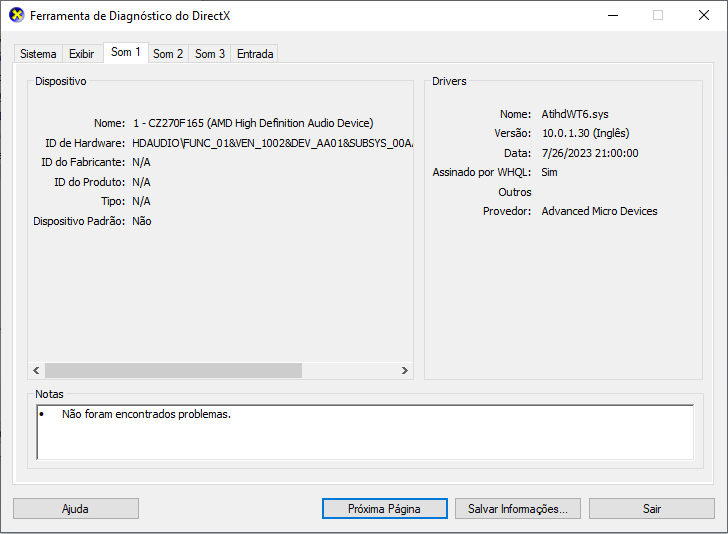Open Salvar Informações dialog

(x=518, y=508)
